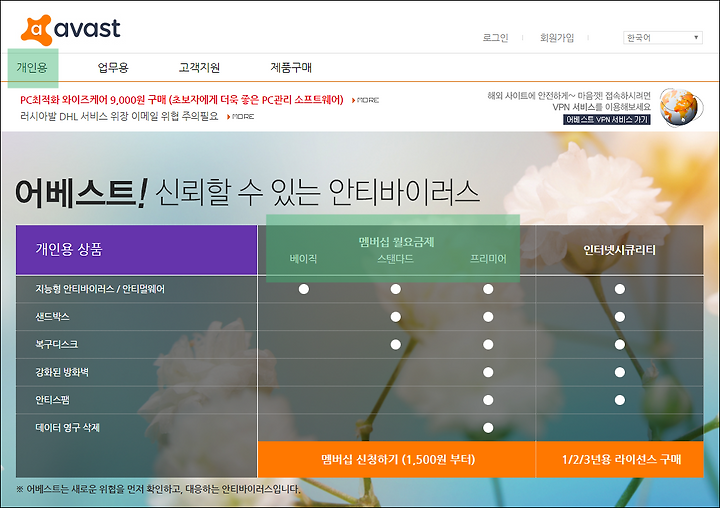
Task: Click 스탠다드 dot in 복구디스크 row
Action: coord(395,344)
